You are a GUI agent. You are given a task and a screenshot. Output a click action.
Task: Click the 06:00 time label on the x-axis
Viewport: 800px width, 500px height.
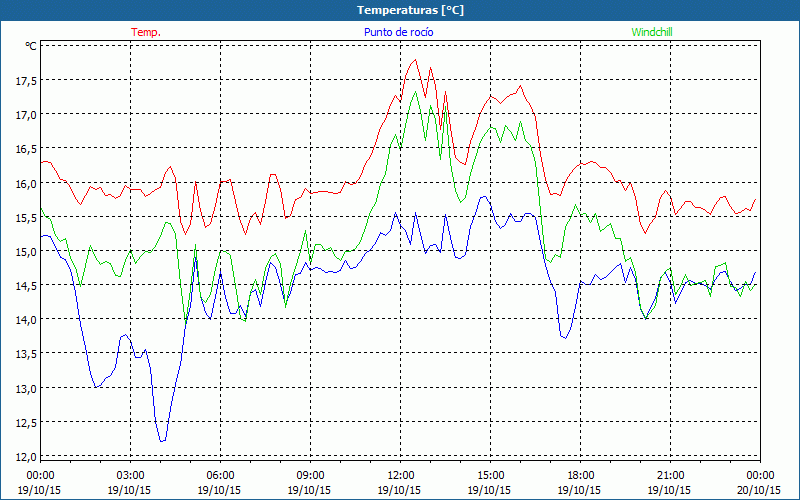pos(220,476)
